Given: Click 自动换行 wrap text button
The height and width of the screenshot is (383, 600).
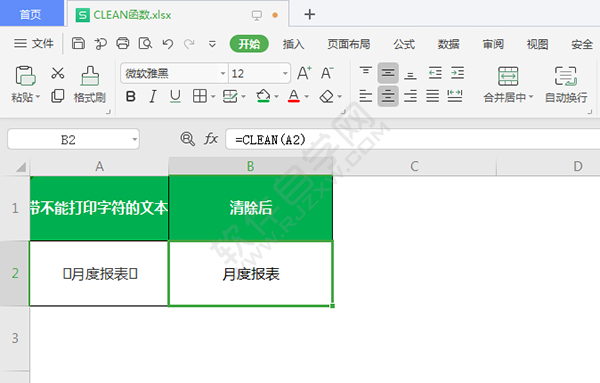Looking at the screenshot, I should point(566,85).
